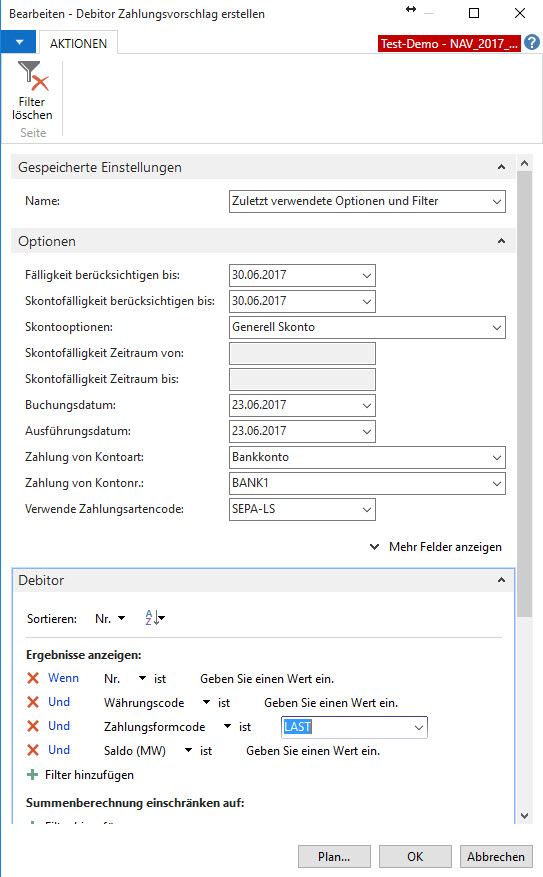Open the Verwende Zahlungsartencode dropdown
543x877 pixels.
click(367, 510)
